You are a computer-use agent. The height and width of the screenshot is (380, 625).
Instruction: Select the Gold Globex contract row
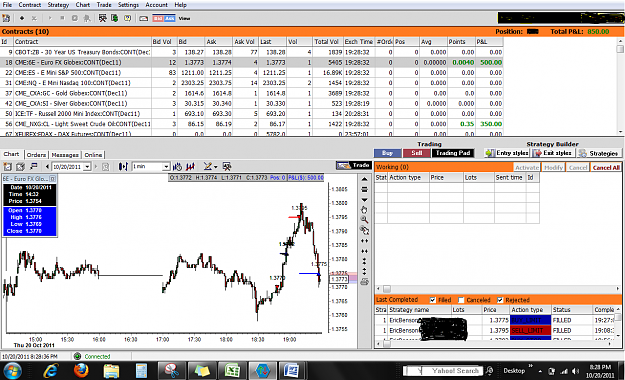(x=252, y=93)
